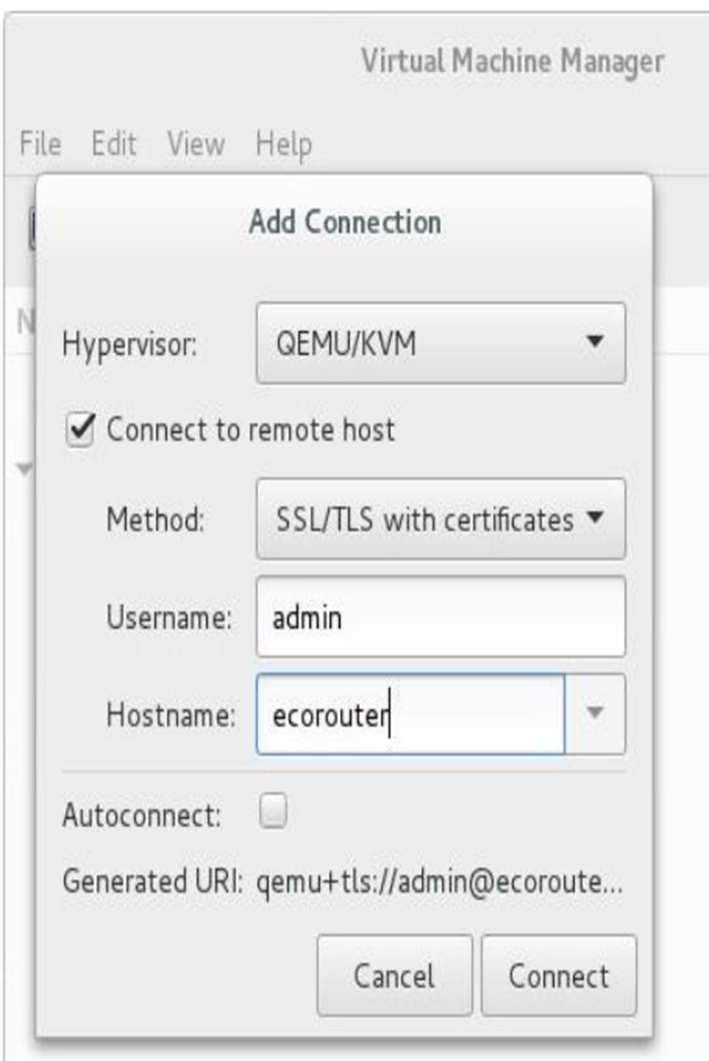
Task: Click the Username field containing admin
Action: click(x=440, y=616)
